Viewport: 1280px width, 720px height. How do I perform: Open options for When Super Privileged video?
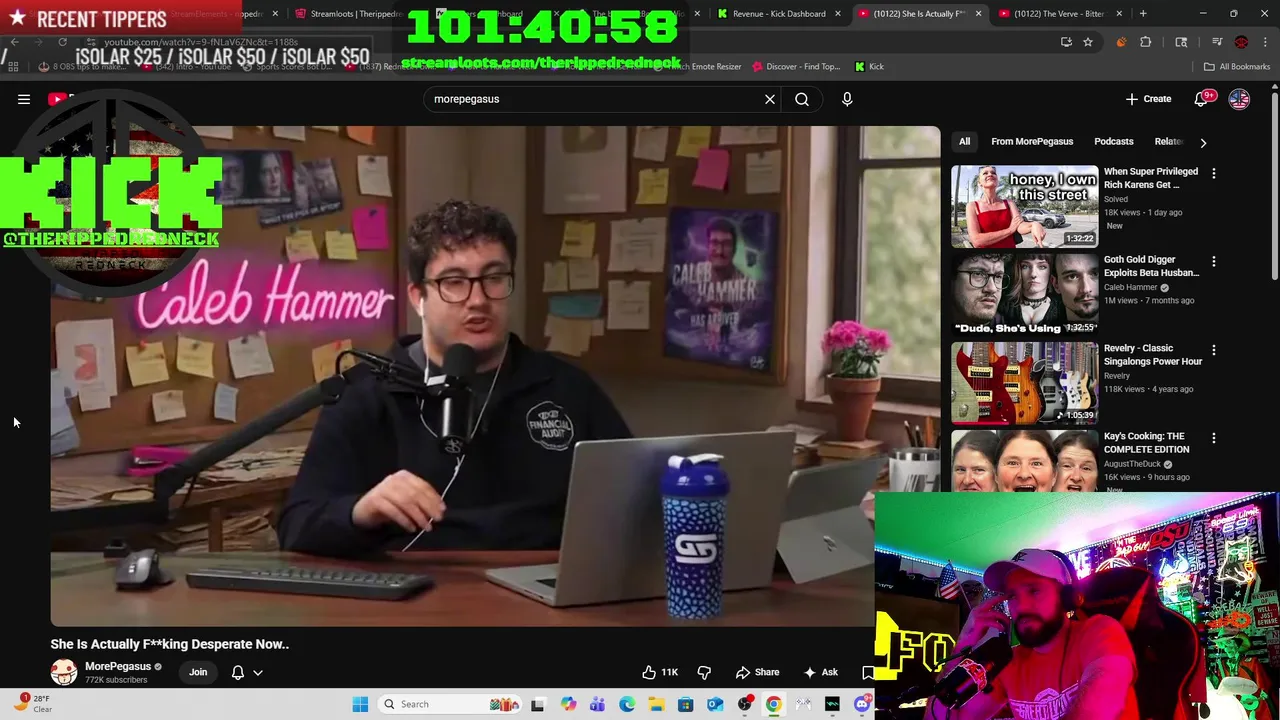1213,173
